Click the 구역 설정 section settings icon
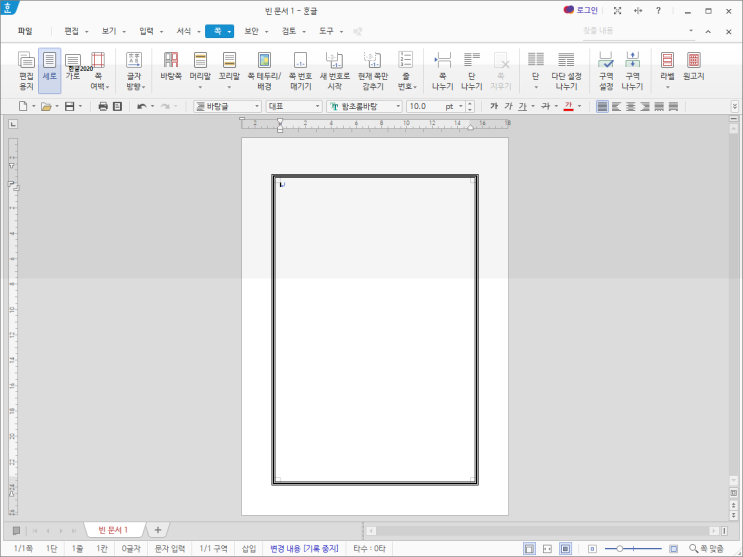The height and width of the screenshot is (557, 743). click(605, 68)
